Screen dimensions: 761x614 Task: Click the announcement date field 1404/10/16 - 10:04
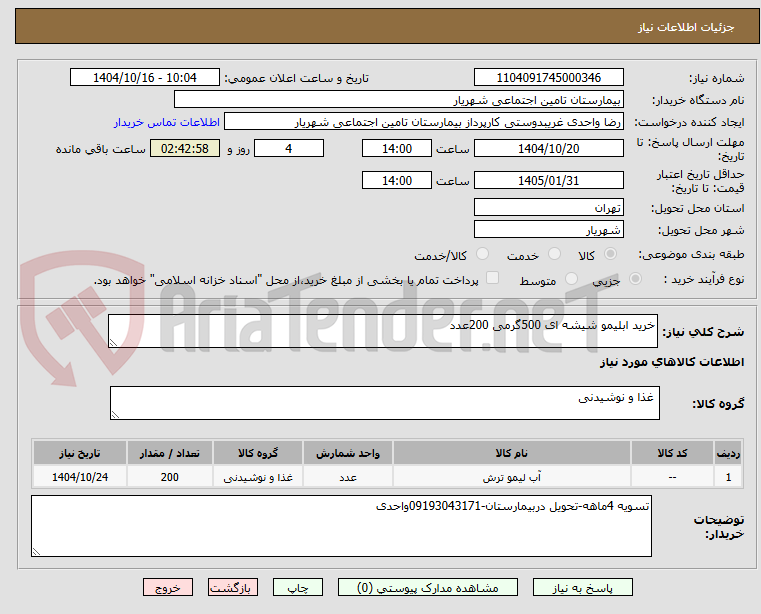click(145, 78)
